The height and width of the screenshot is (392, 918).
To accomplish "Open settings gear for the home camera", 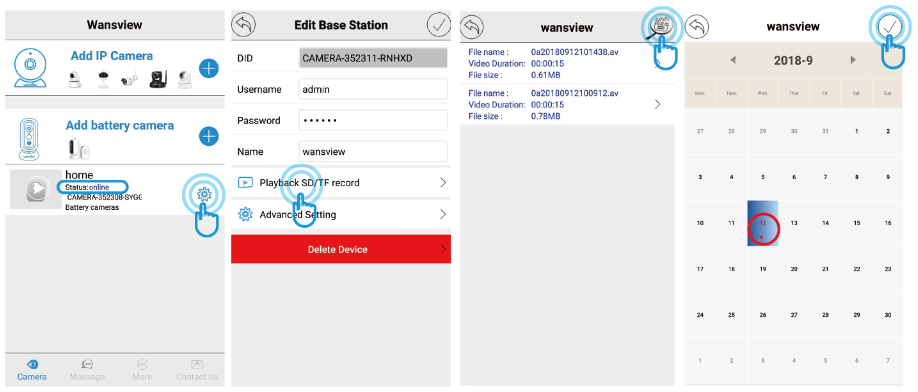I will 204,194.
